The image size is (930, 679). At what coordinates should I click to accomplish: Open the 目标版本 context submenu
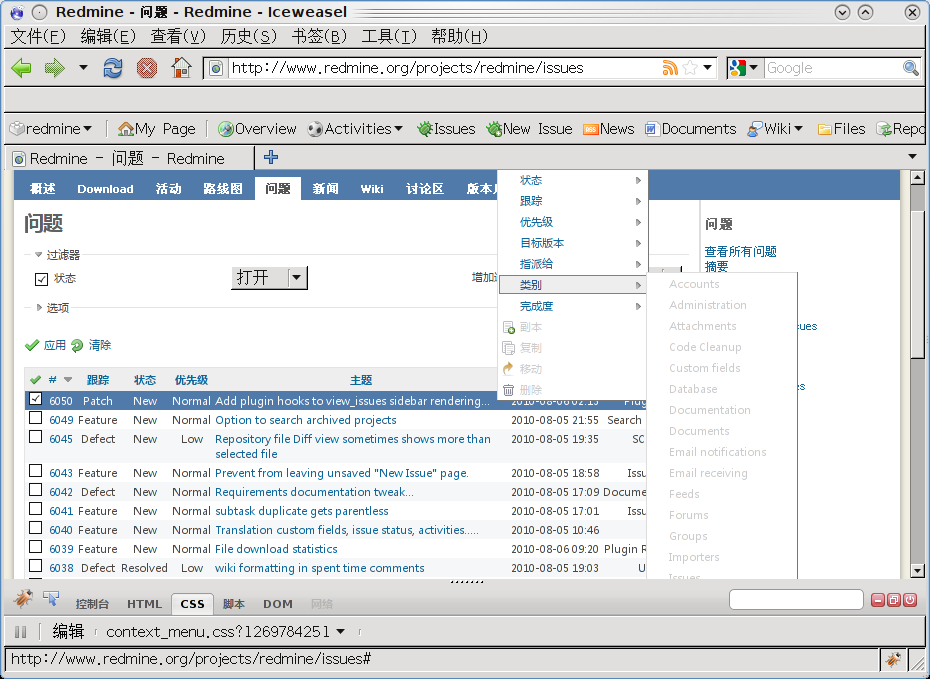(x=573, y=243)
